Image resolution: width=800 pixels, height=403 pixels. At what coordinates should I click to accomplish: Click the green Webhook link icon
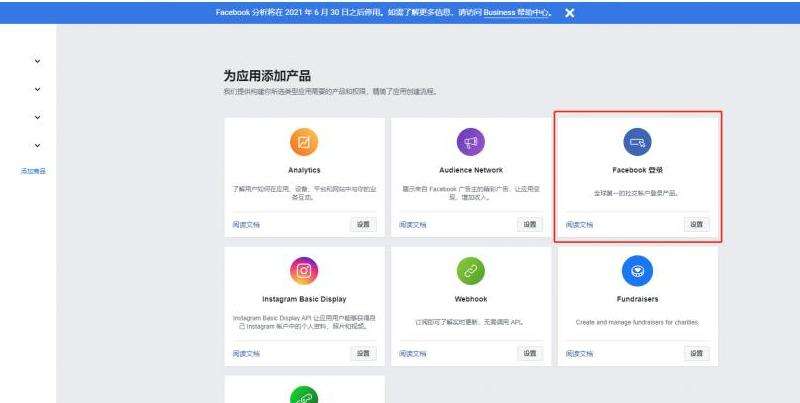[x=470, y=270]
